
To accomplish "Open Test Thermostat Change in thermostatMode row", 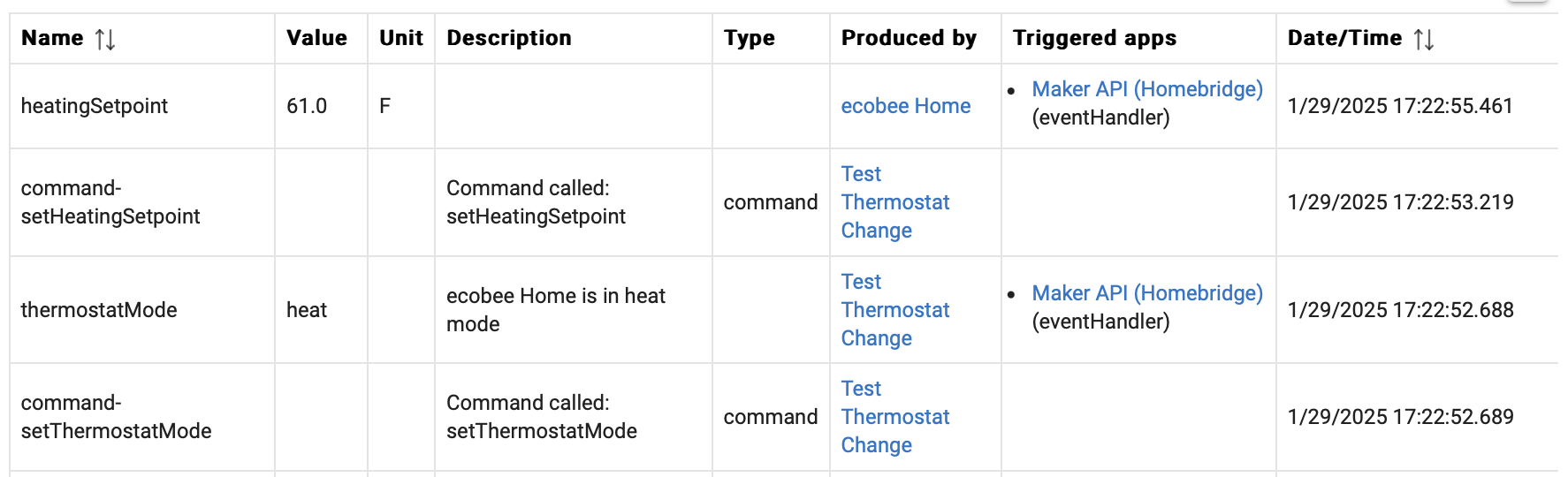I will click(894, 310).
